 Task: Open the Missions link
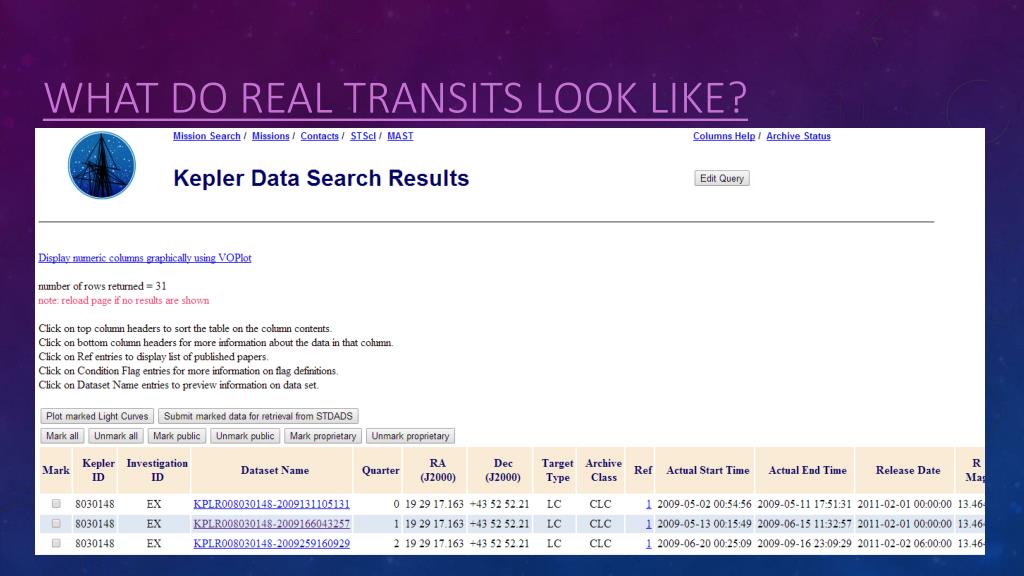[270, 136]
